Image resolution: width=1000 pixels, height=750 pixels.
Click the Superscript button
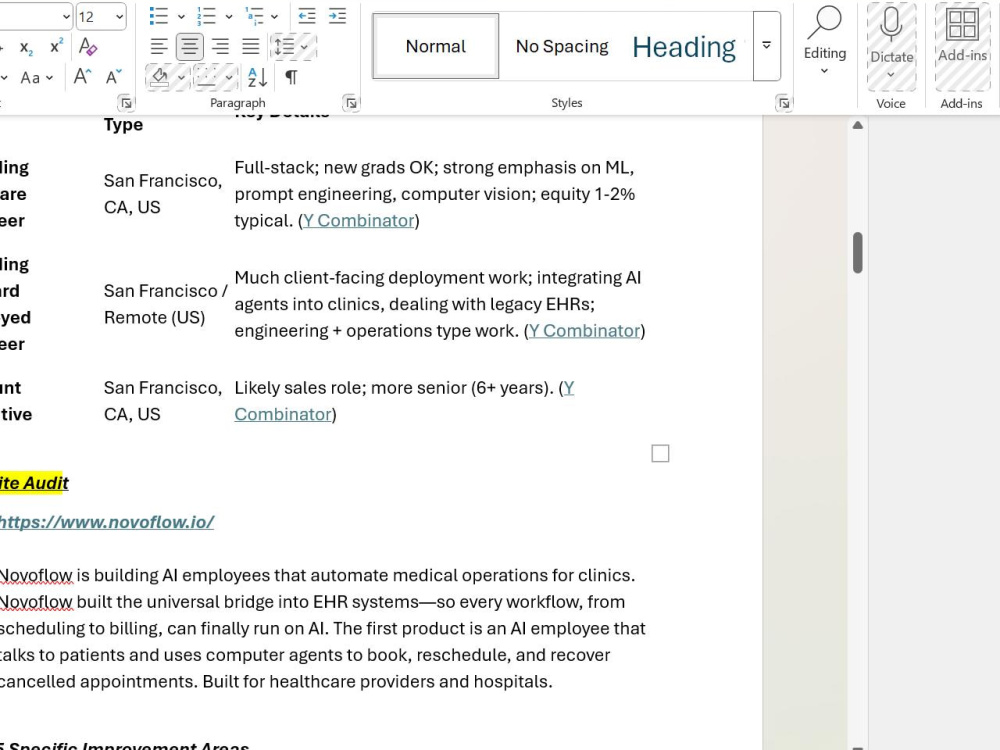click(x=56, y=47)
